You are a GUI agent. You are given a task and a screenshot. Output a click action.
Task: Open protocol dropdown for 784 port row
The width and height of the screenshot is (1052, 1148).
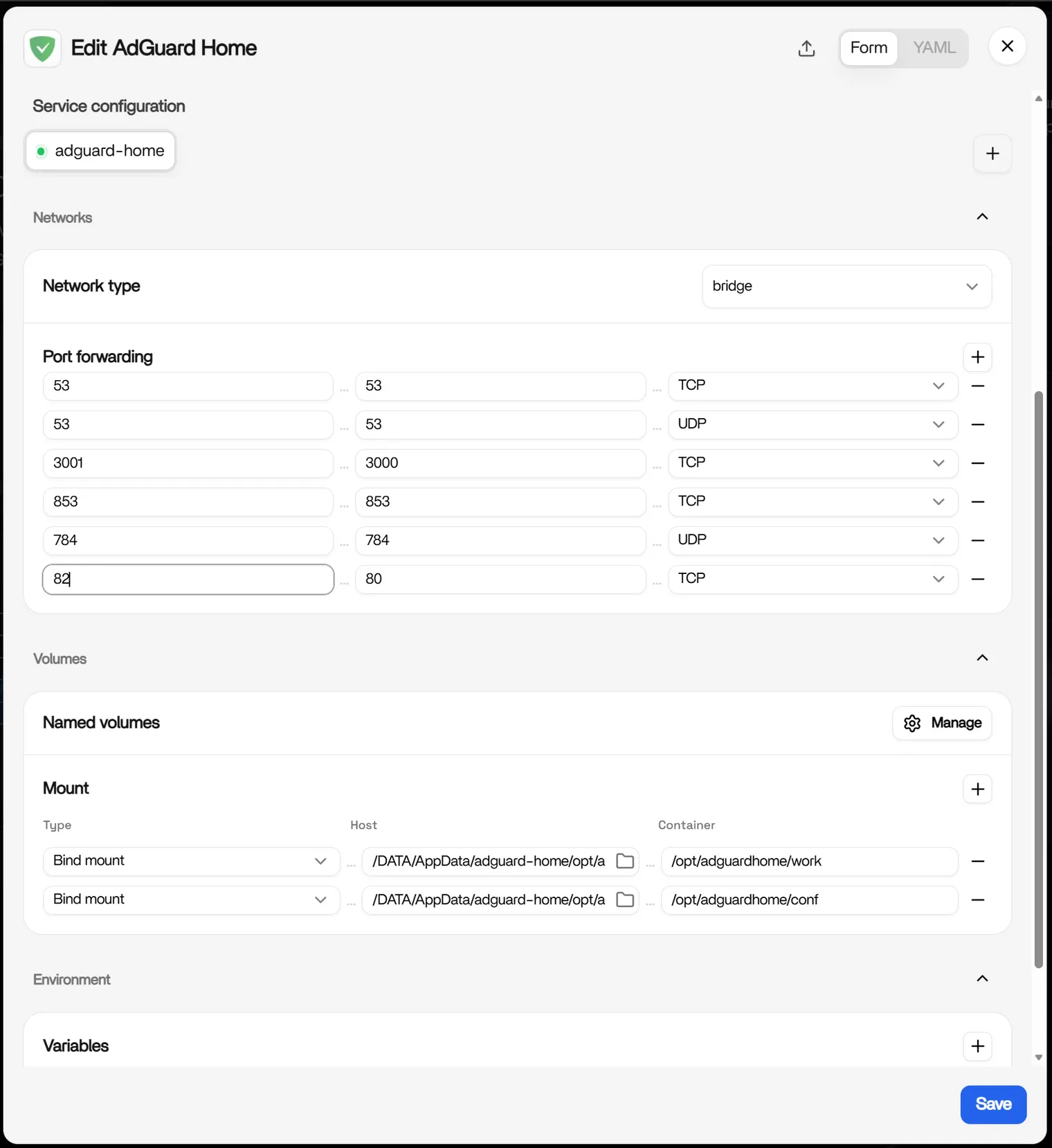pyautogui.click(x=813, y=540)
